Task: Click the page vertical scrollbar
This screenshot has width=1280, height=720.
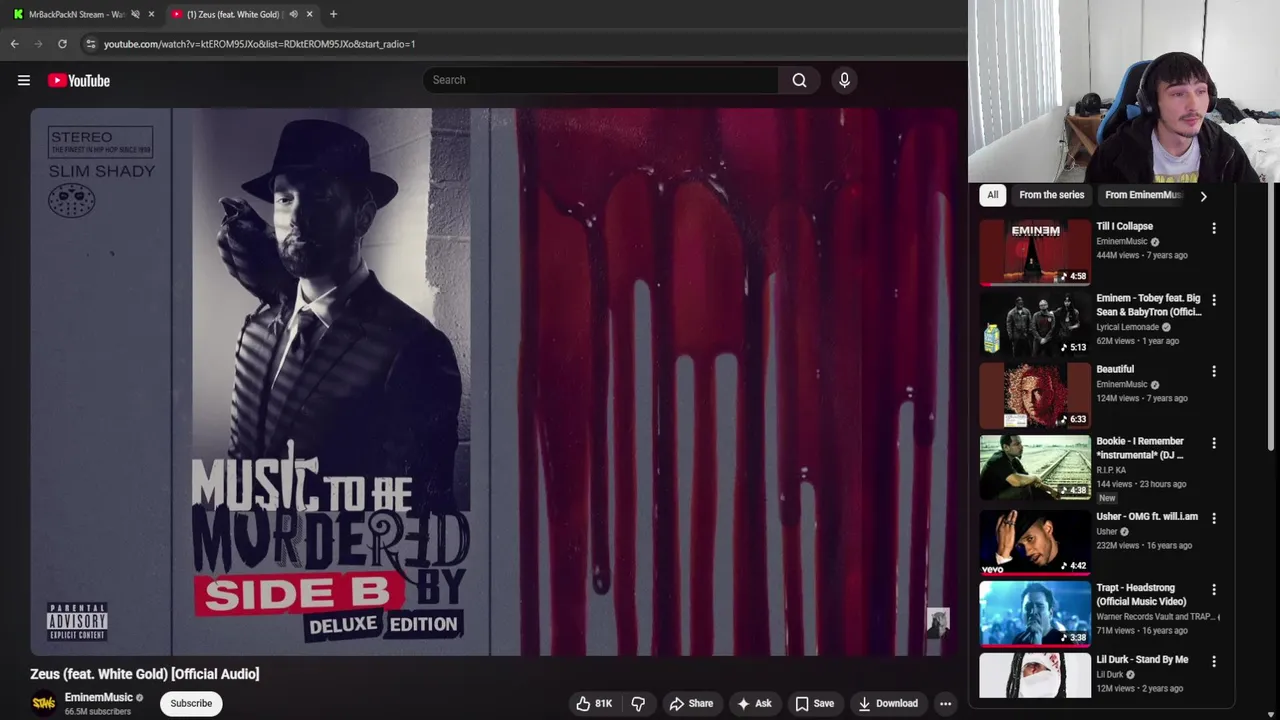Action: 1272,315
